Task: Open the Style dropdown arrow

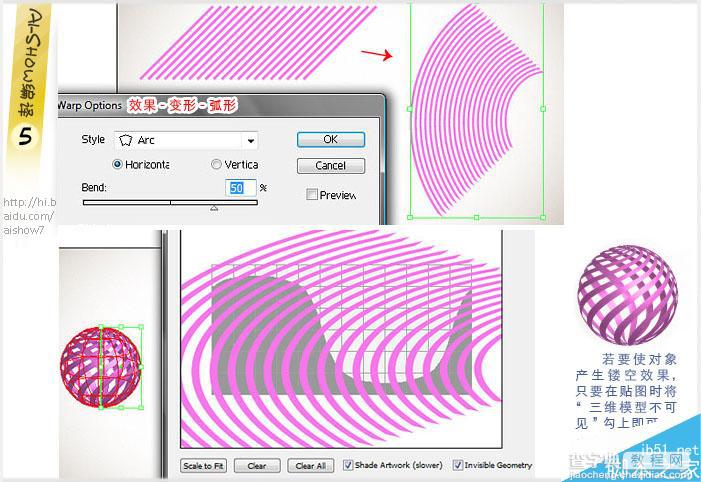Action: tap(250, 140)
